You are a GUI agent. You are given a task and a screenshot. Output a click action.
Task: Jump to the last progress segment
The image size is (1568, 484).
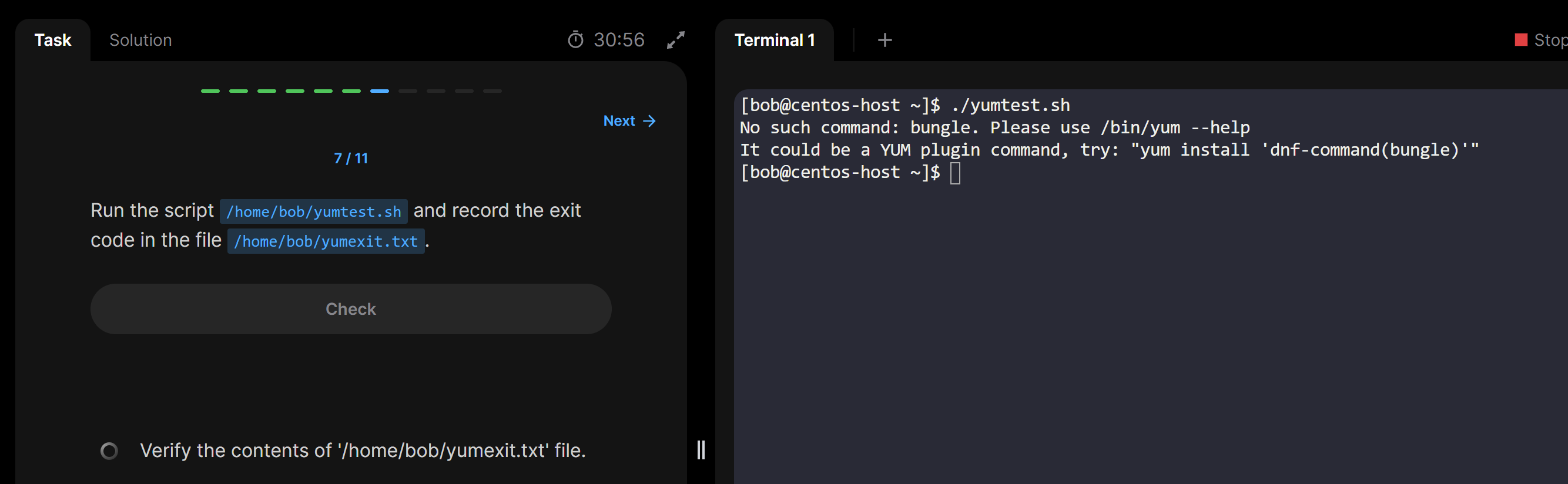pos(492,91)
